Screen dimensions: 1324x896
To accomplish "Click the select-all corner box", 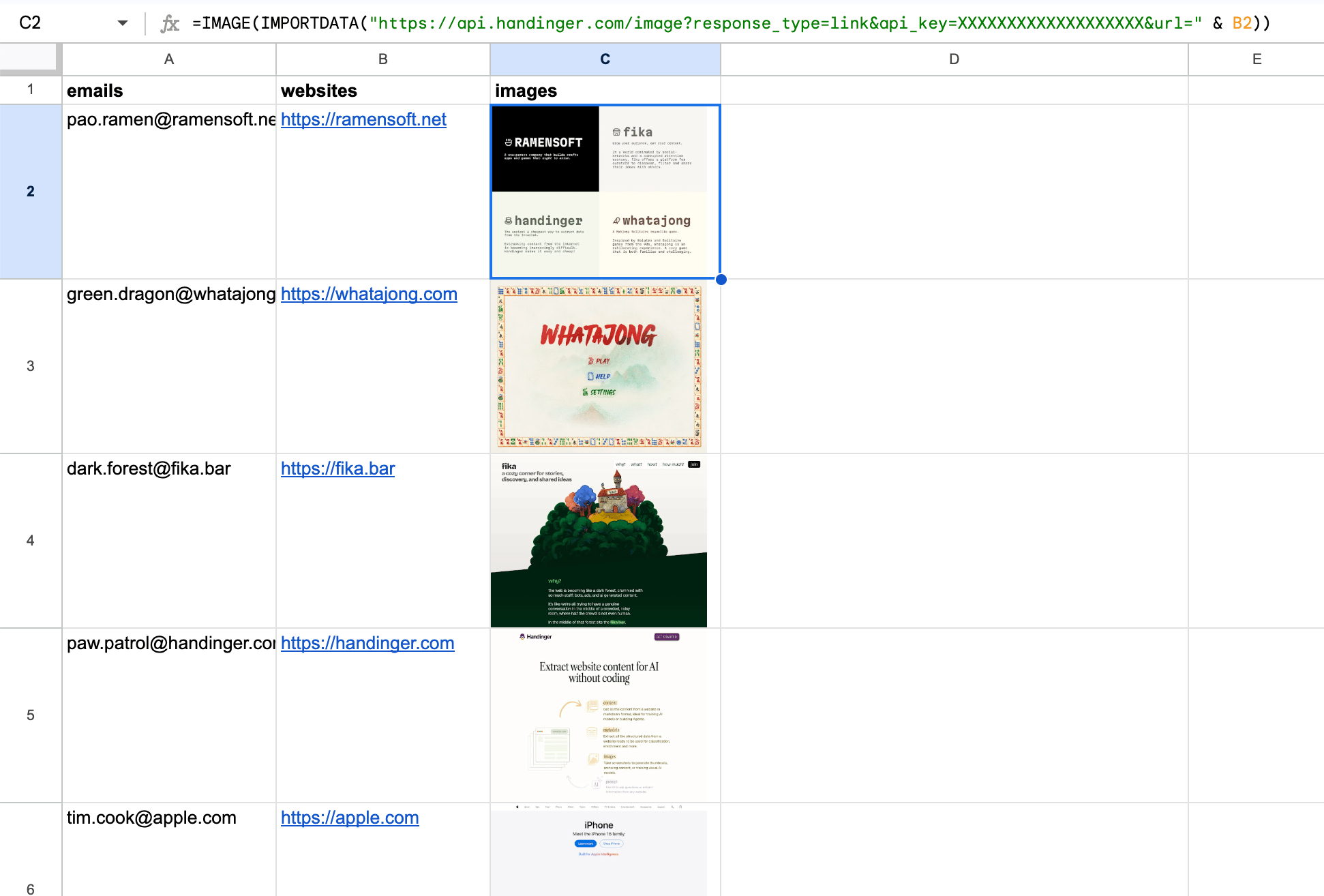I will pyautogui.click(x=29, y=58).
